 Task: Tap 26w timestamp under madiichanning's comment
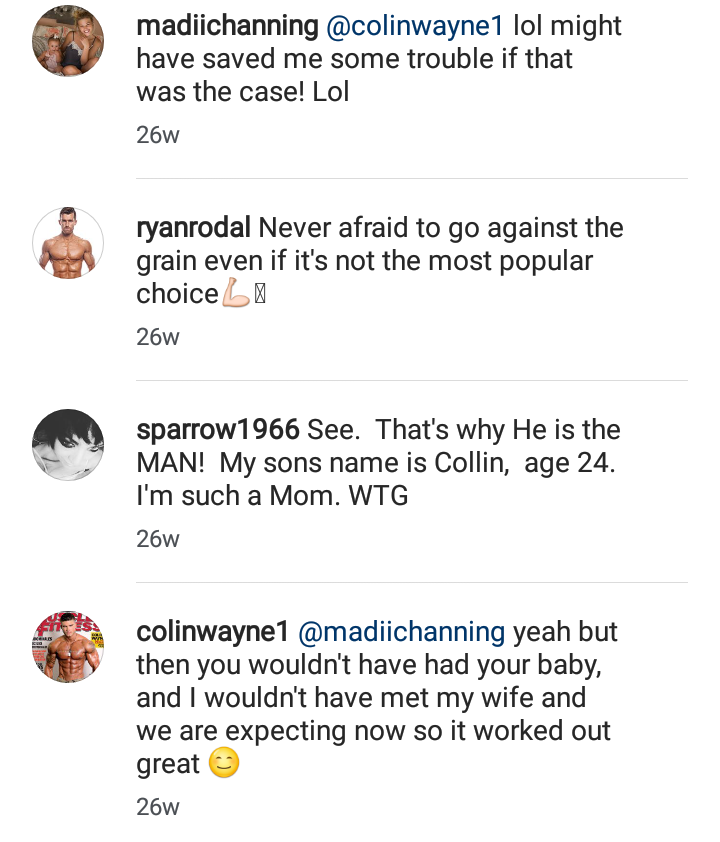(158, 135)
